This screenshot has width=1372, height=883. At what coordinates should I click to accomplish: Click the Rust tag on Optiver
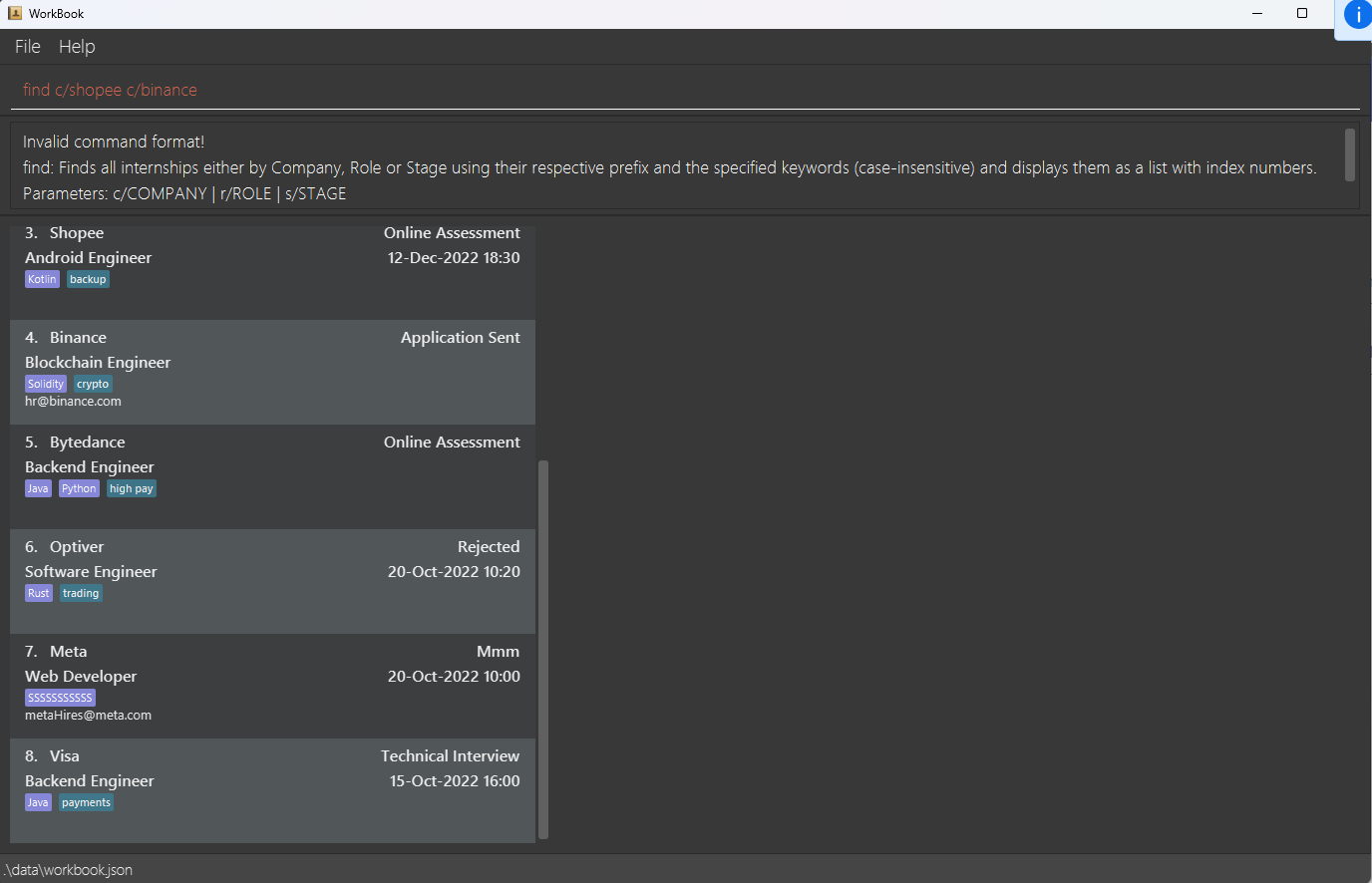pos(39,593)
